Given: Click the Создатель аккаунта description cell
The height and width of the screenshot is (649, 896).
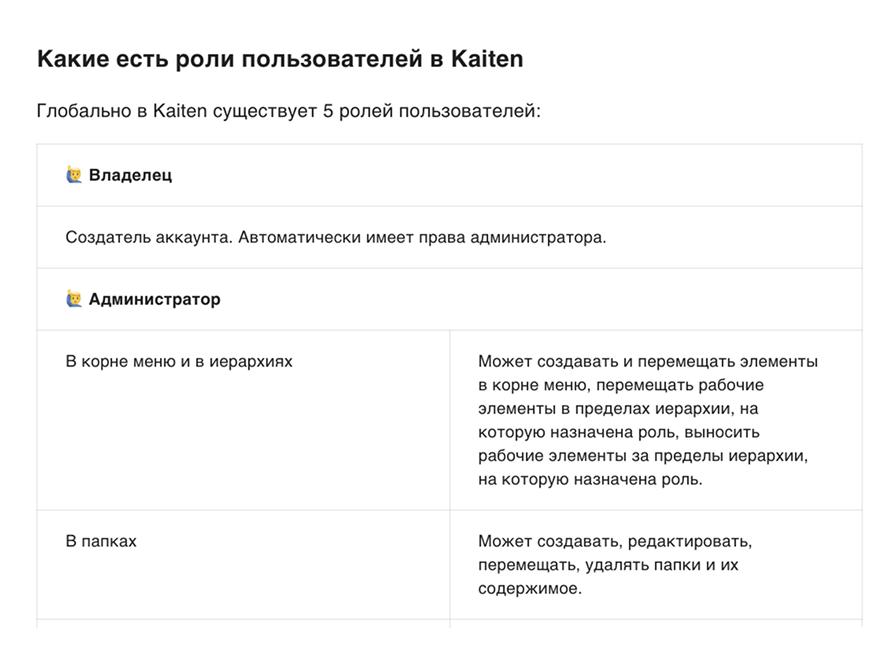Looking at the screenshot, I should (449, 237).
